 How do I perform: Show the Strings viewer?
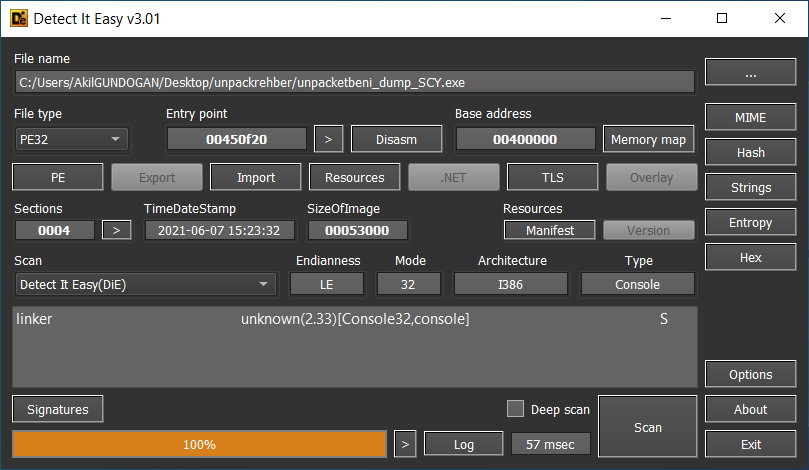point(750,187)
